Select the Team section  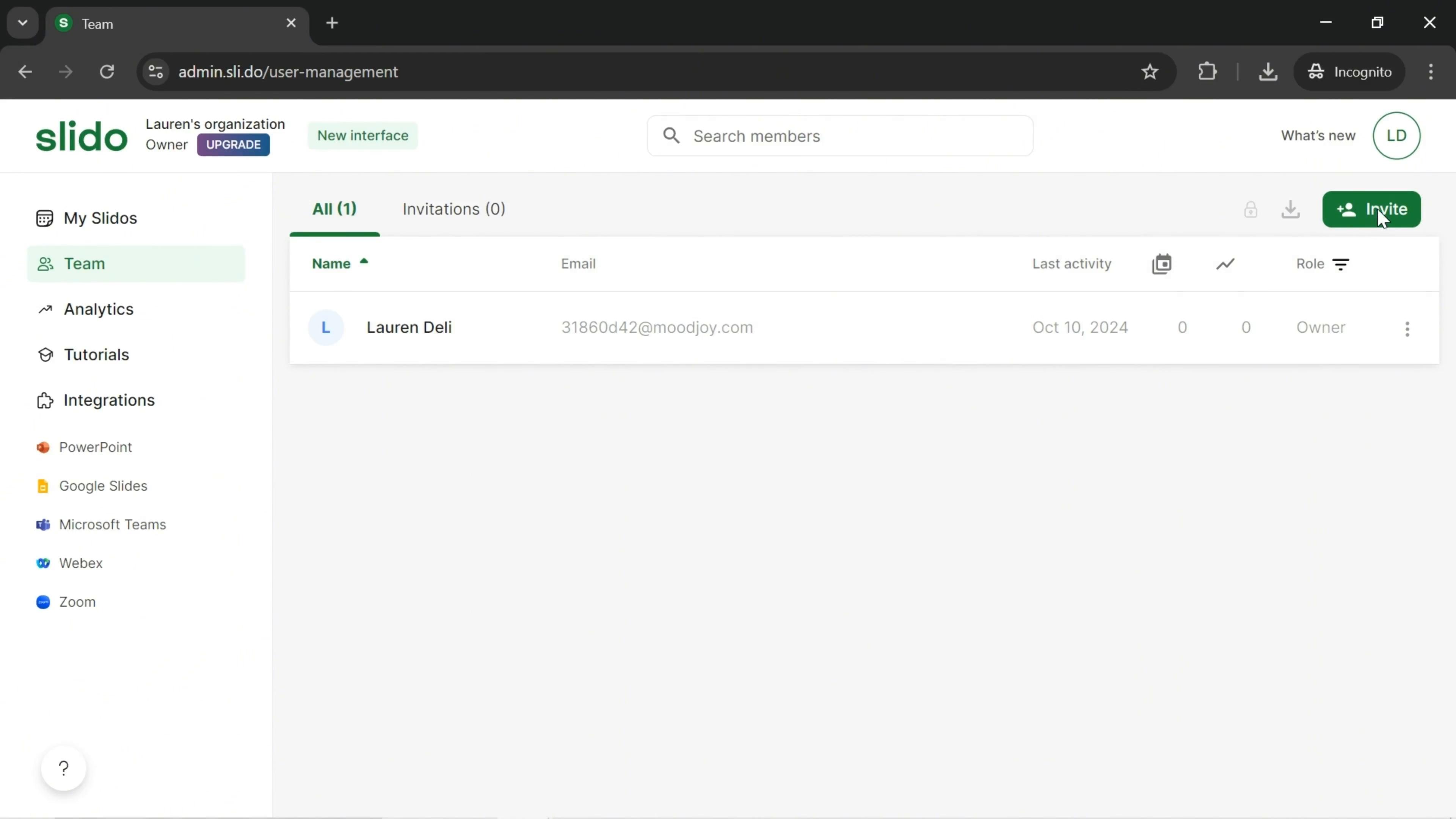point(84,263)
